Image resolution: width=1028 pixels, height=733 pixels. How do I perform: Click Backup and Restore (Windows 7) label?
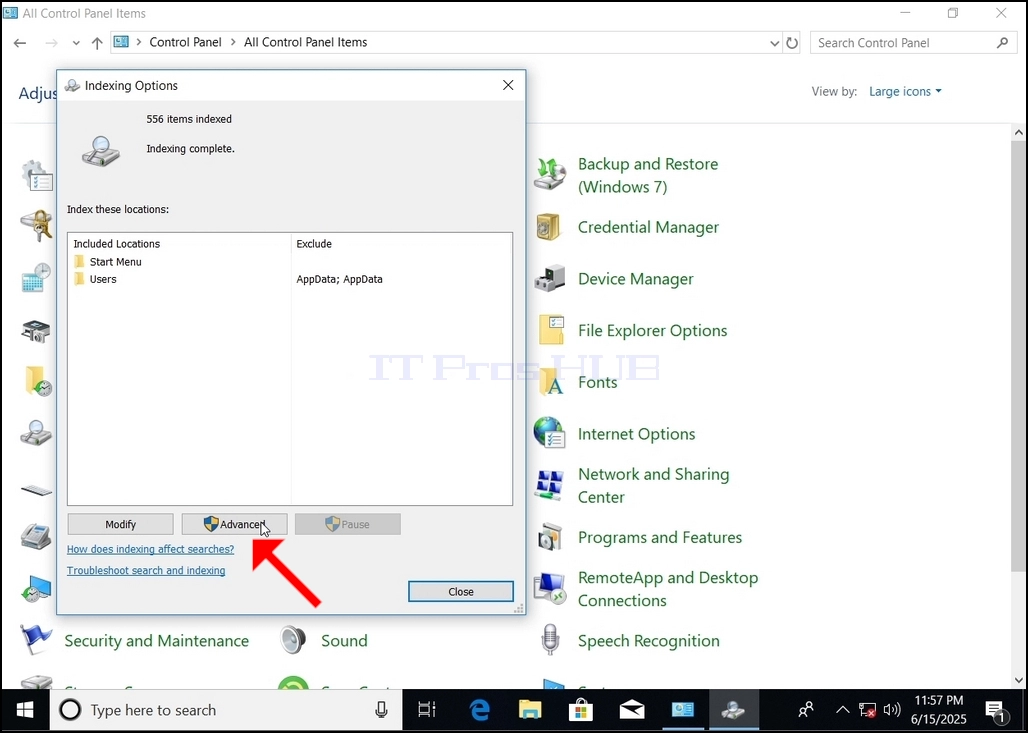(x=648, y=175)
